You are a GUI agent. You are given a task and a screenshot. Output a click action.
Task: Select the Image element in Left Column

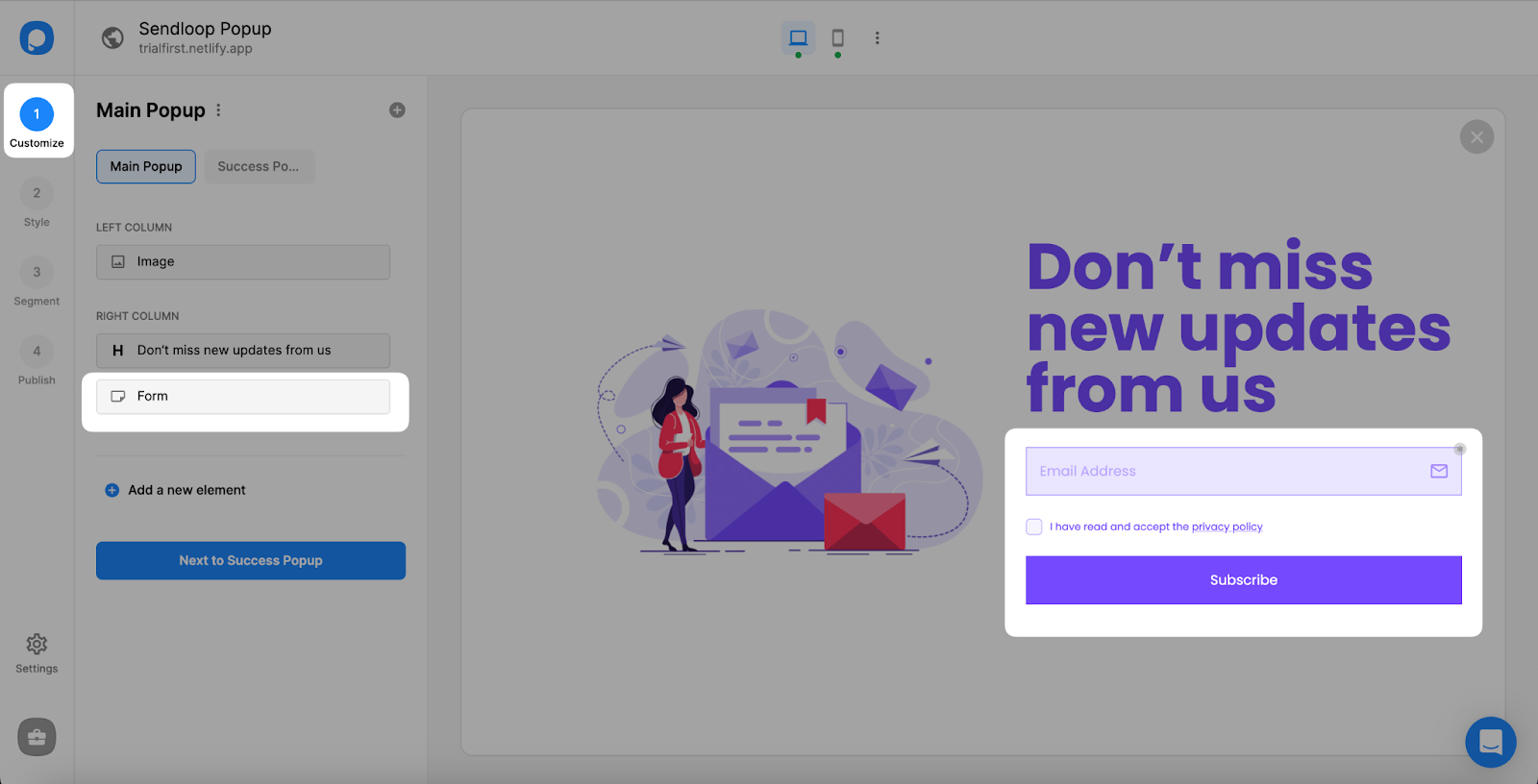pyautogui.click(x=243, y=261)
